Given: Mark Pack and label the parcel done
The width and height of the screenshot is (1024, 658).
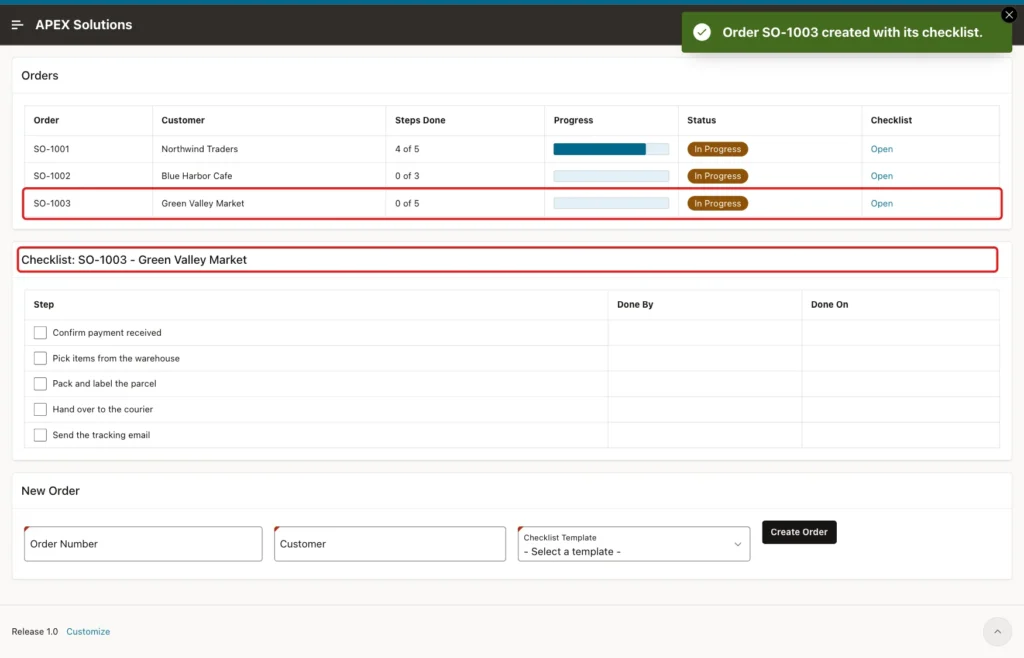Looking at the screenshot, I should pyautogui.click(x=40, y=384).
